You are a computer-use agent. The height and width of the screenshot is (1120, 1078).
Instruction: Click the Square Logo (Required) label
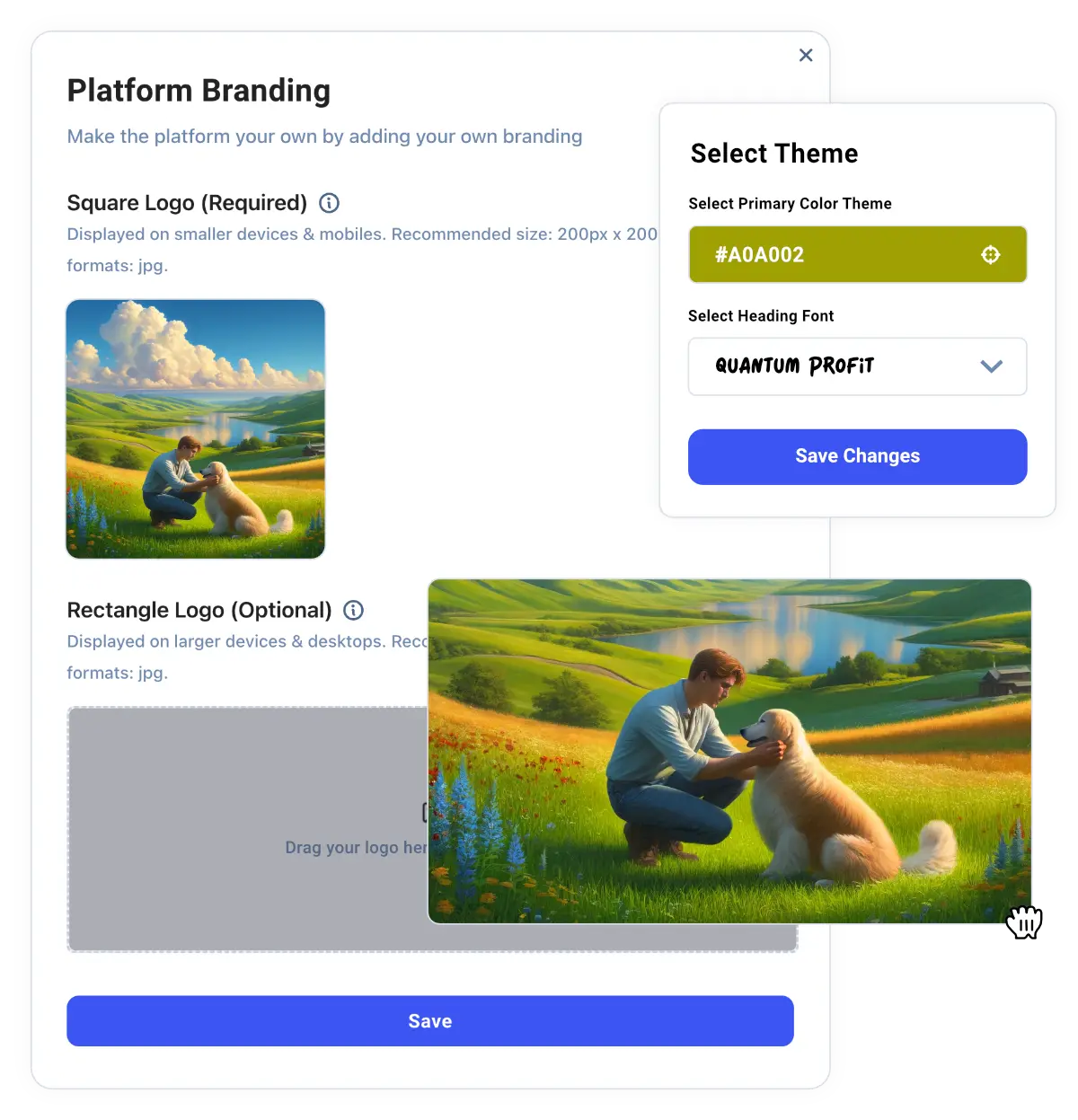(x=187, y=203)
